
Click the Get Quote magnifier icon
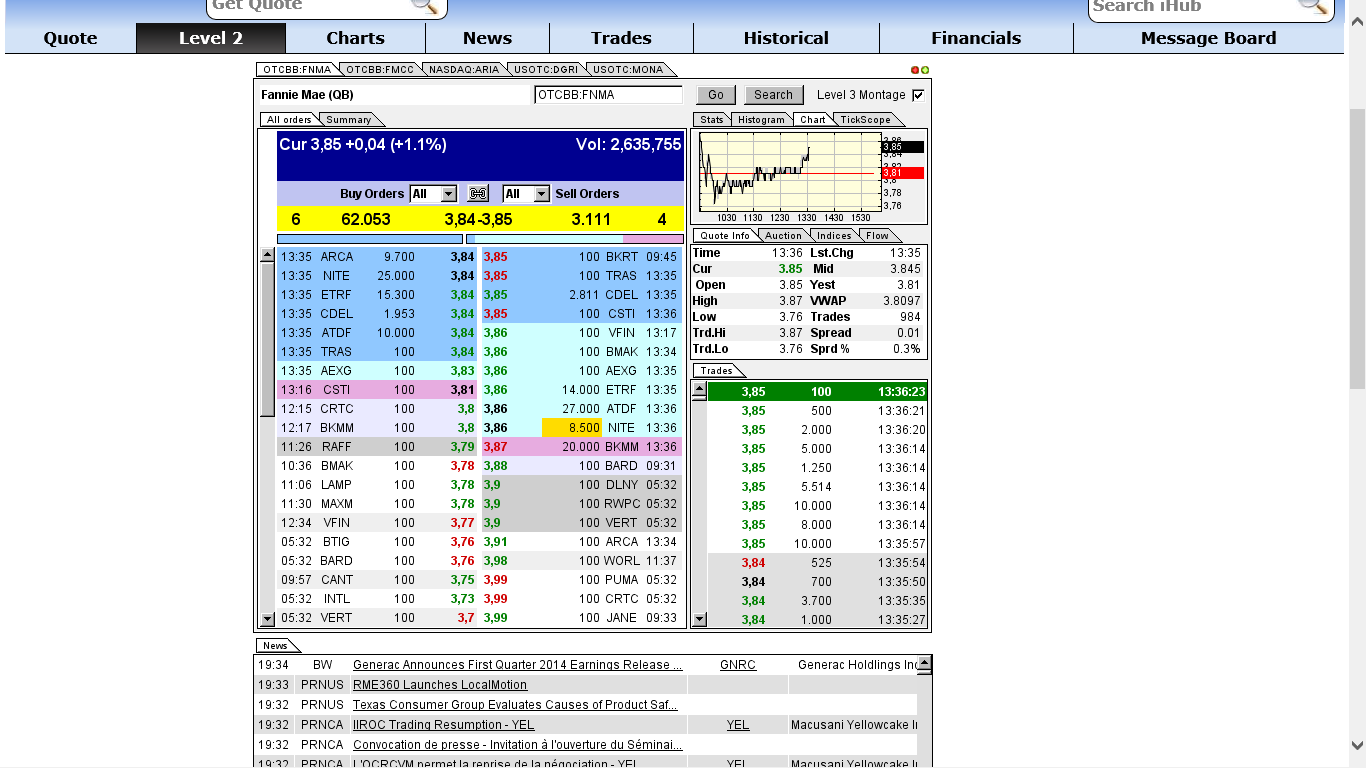pos(425,5)
